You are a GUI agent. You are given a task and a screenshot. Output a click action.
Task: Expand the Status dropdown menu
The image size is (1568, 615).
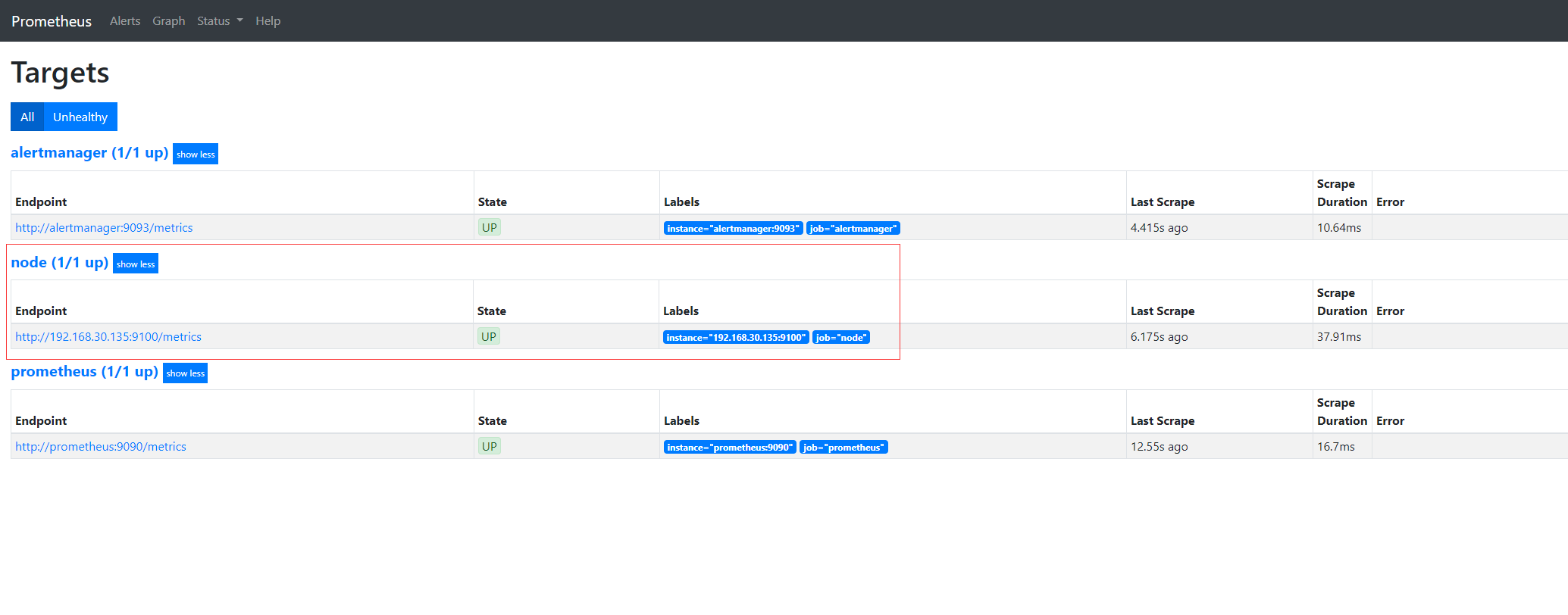pyautogui.click(x=220, y=21)
